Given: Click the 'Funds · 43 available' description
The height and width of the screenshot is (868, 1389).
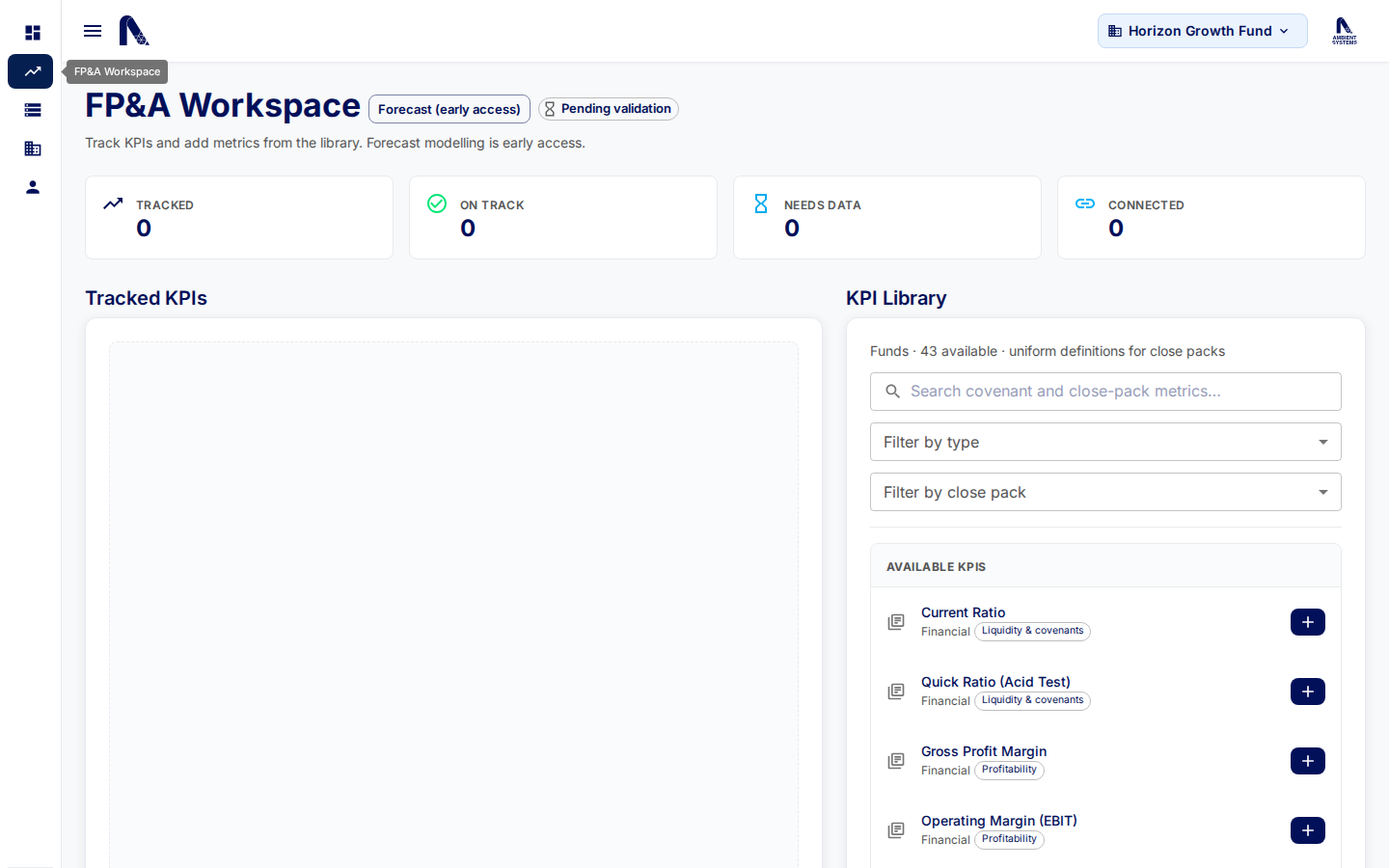Looking at the screenshot, I should (x=1048, y=351).
